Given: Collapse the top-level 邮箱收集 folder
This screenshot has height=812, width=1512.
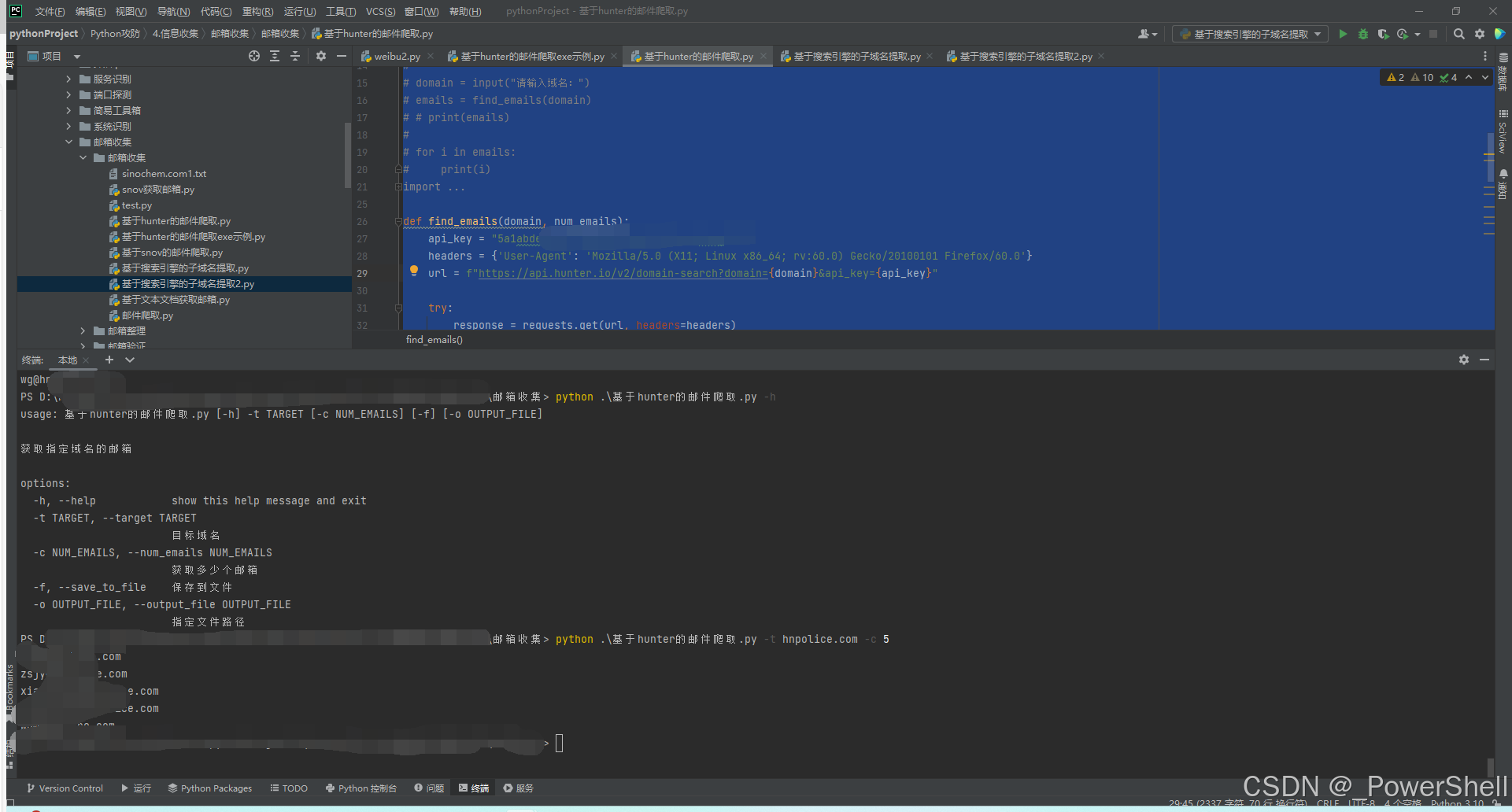Looking at the screenshot, I should pyautogui.click(x=68, y=142).
